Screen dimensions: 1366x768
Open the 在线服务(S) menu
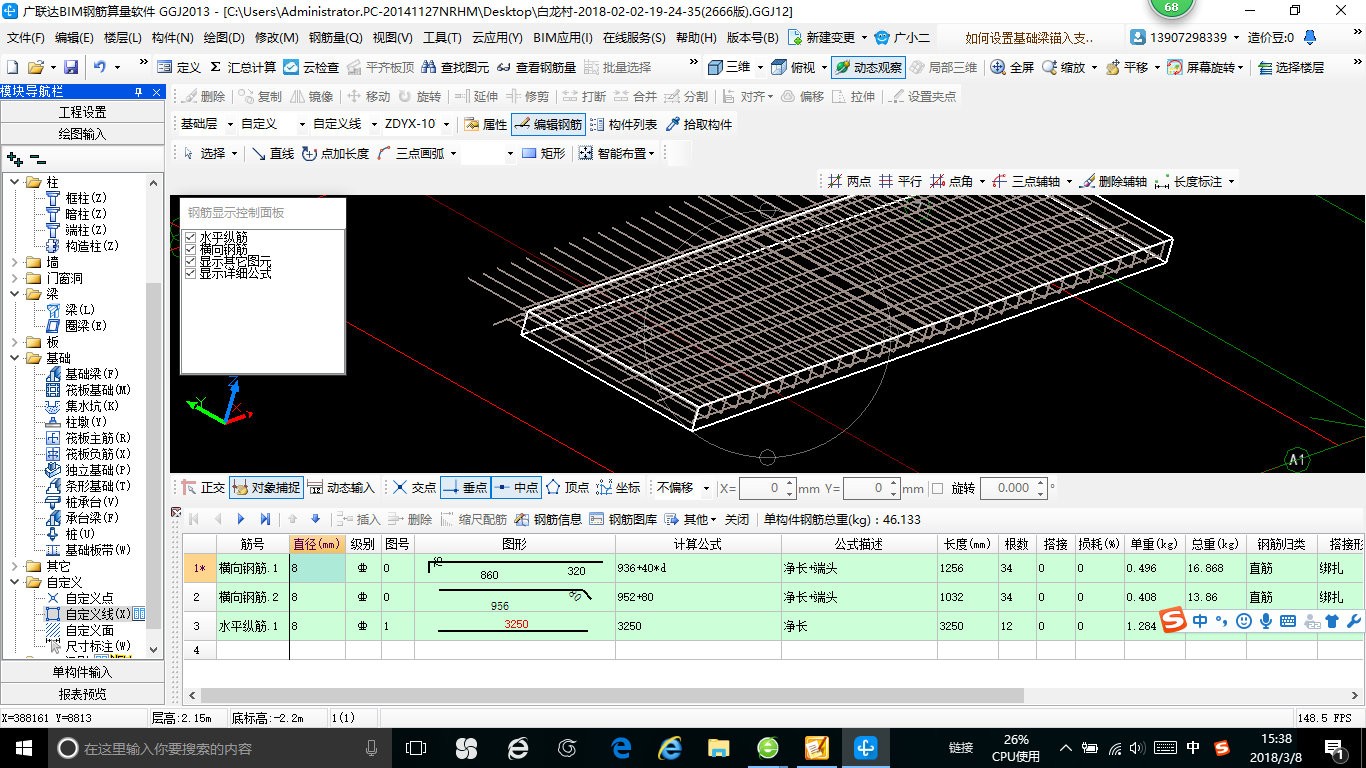click(634, 38)
